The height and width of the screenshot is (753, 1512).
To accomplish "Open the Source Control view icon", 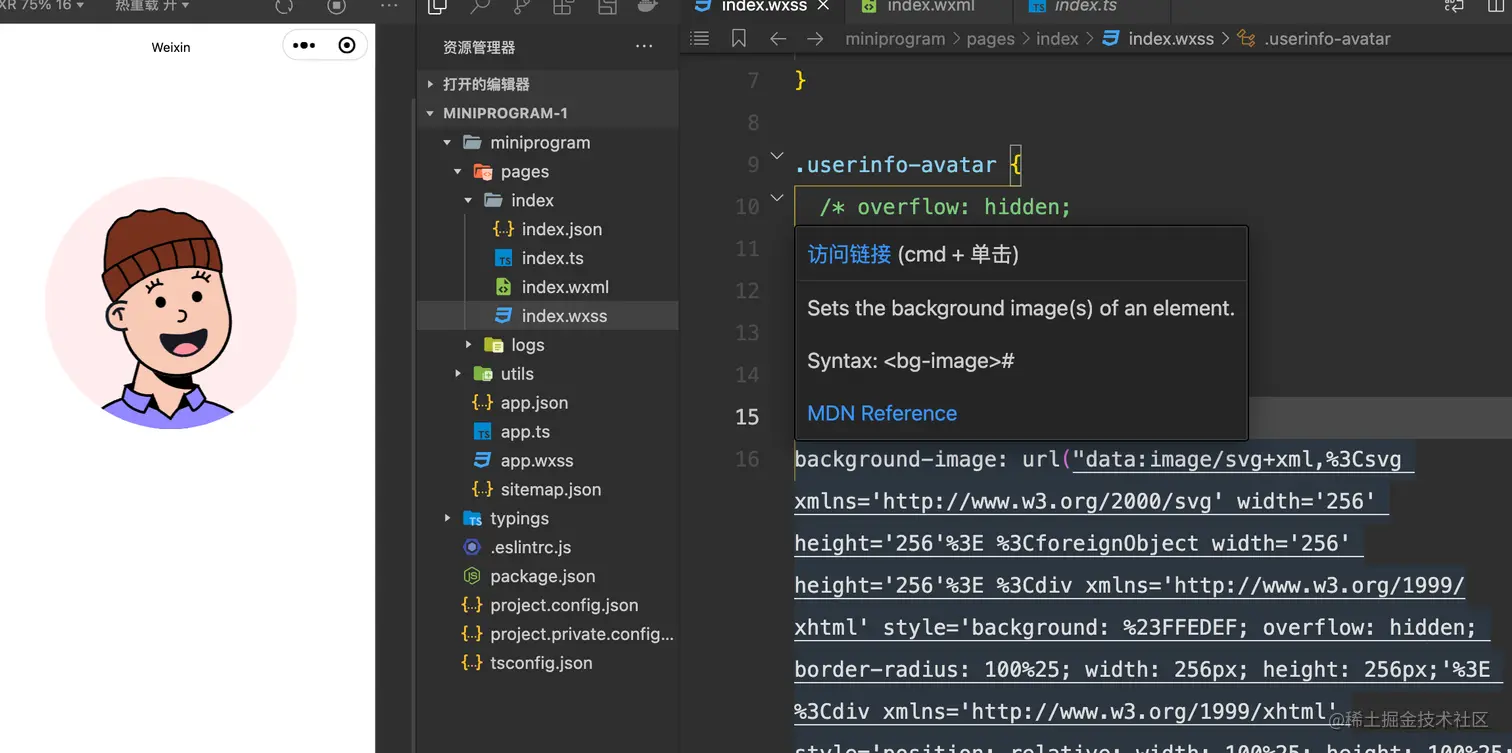I will tap(522, 7).
